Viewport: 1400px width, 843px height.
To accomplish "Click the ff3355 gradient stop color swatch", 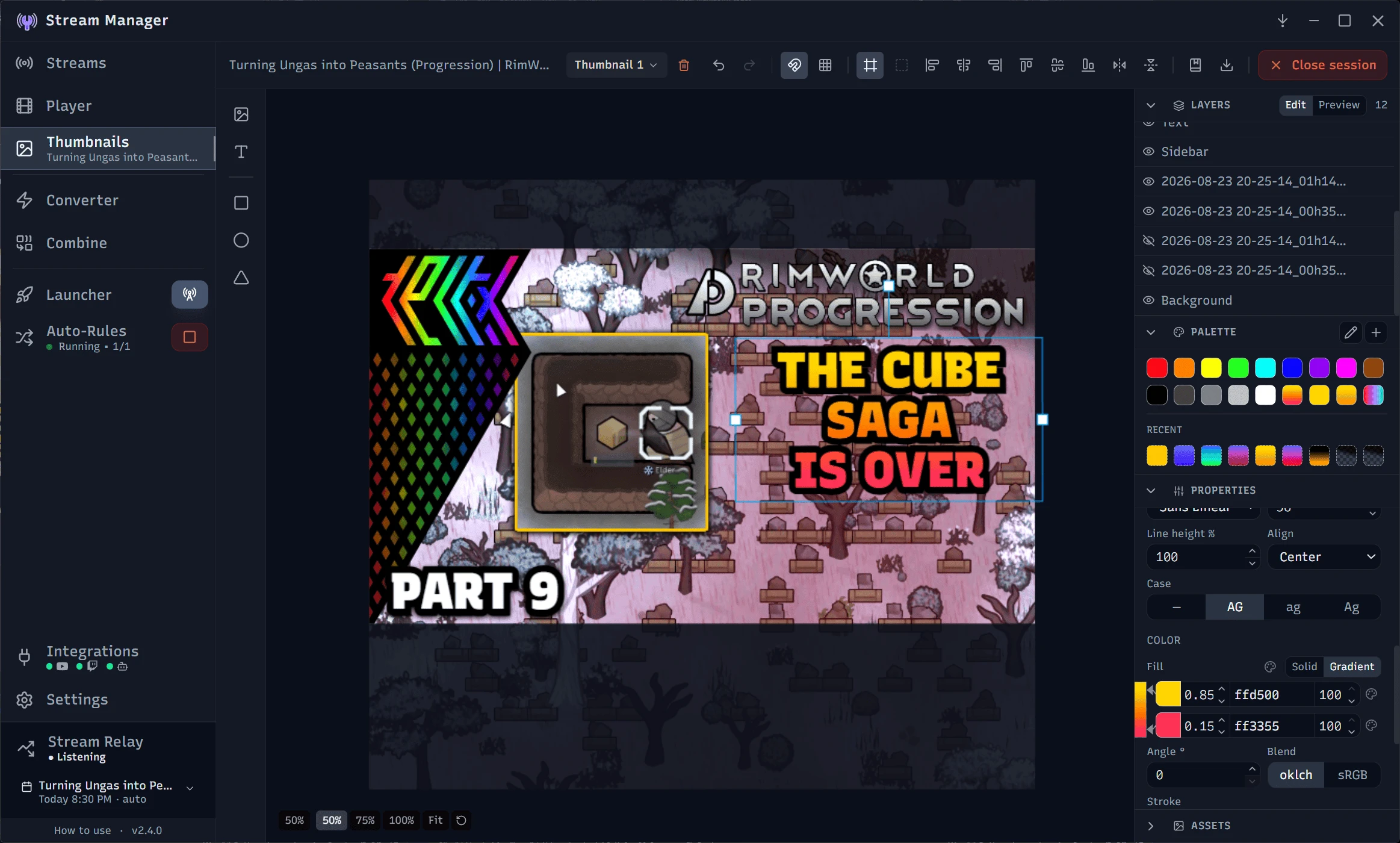I will pyautogui.click(x=1168, y=726).
